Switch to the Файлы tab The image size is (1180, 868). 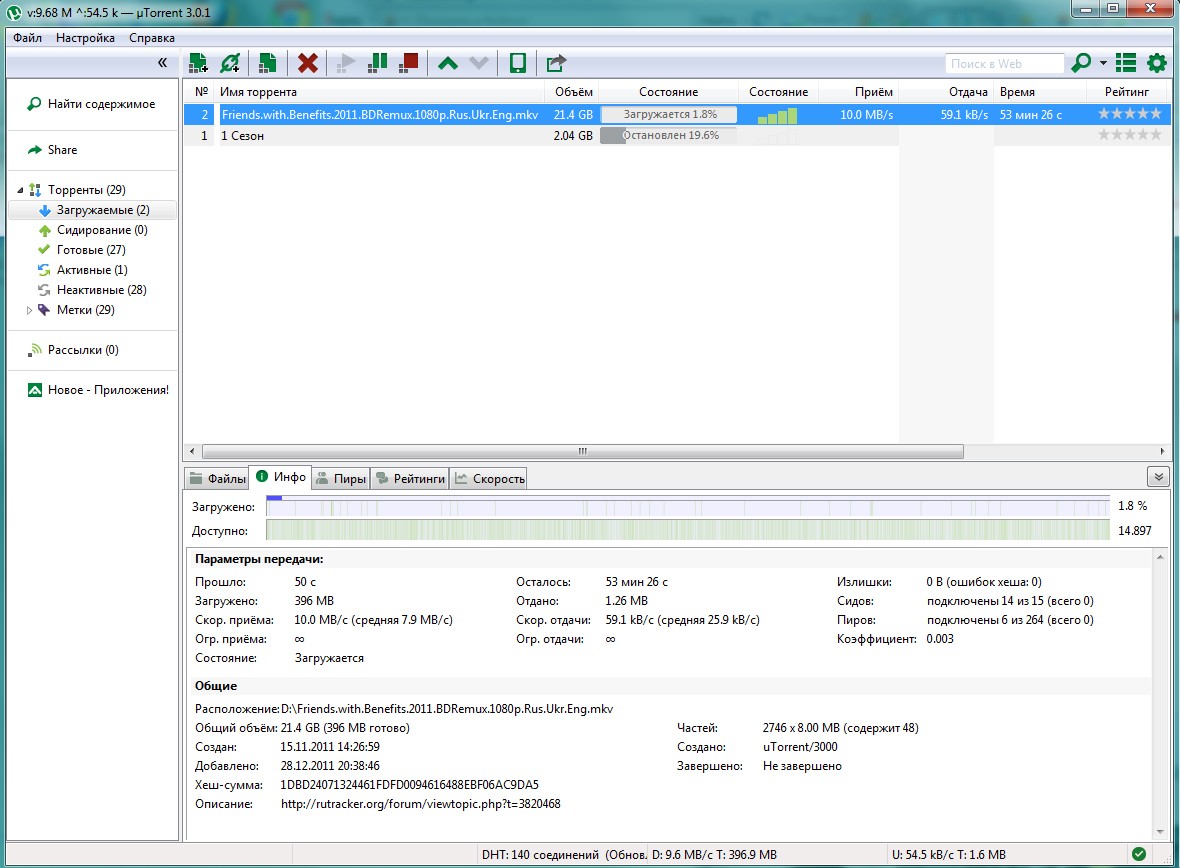pyautogui.click(x=217, y=479)
